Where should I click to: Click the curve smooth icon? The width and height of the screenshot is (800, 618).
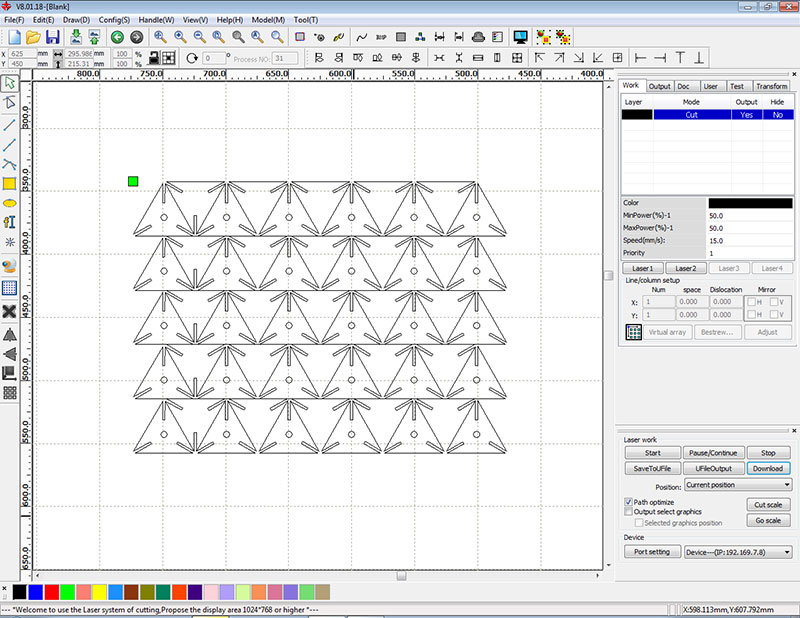pyautogui.click(x=362, y=37)
